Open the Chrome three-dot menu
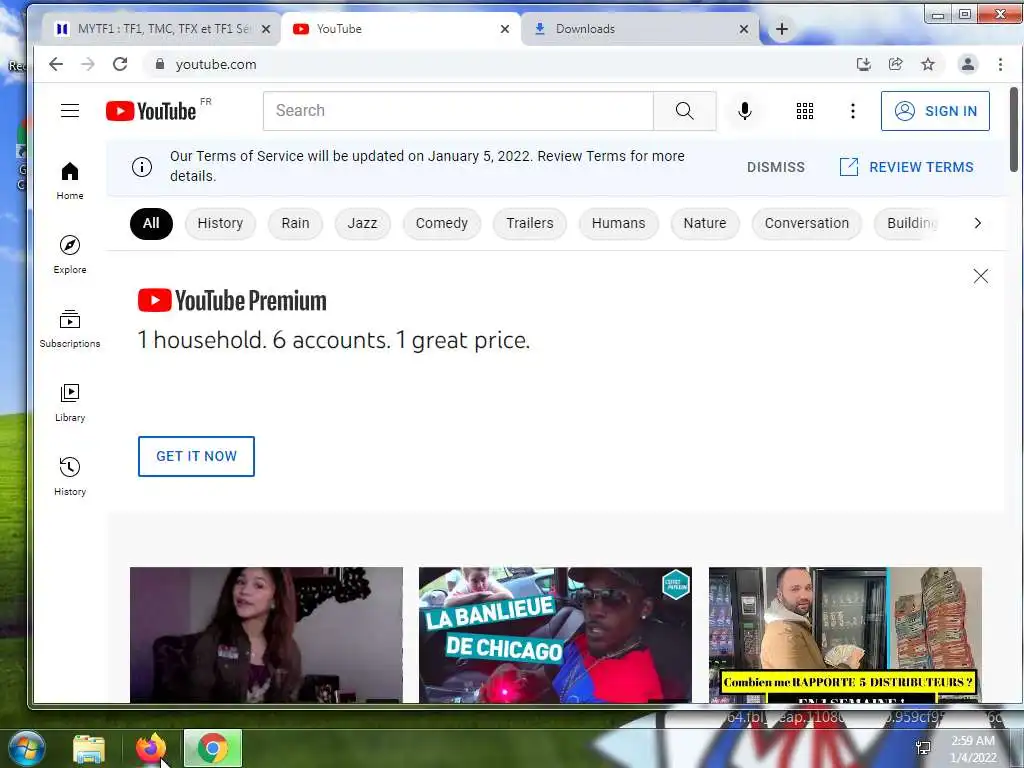1024x768 pixels. click(x=1000, y=64)
